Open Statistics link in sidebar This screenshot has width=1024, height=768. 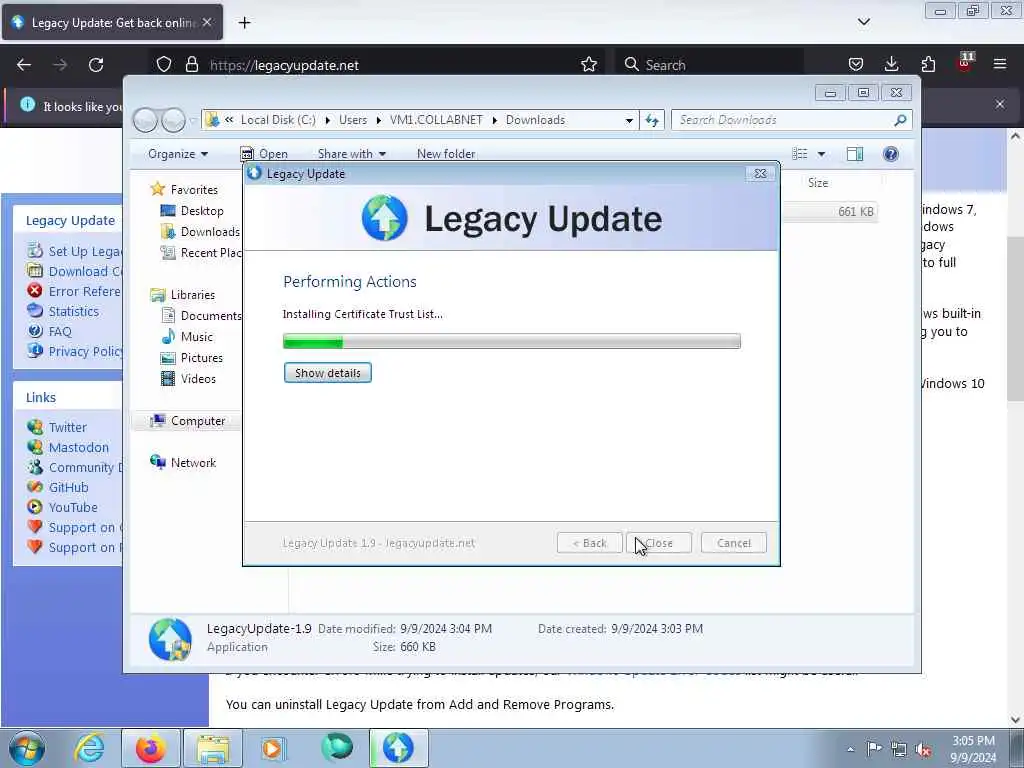pyautogui.click(x=73, y=312)
